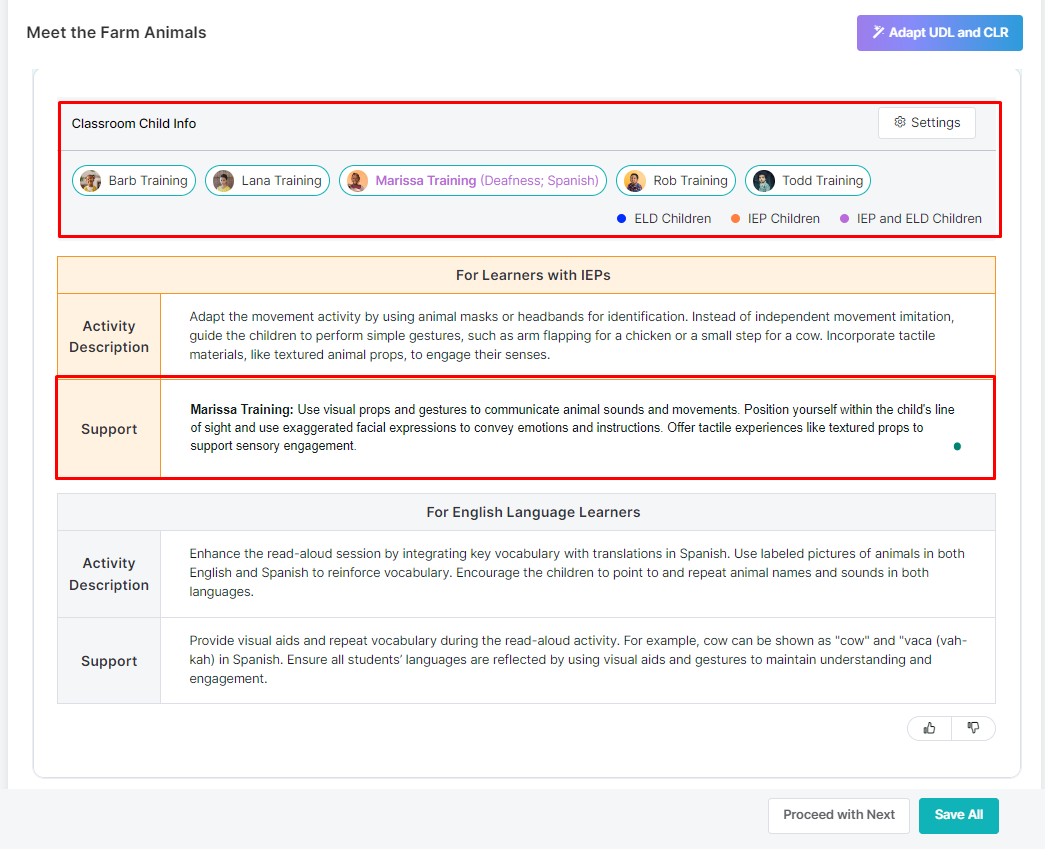Click the 'ELD Children' legend label

coord(672,219)
